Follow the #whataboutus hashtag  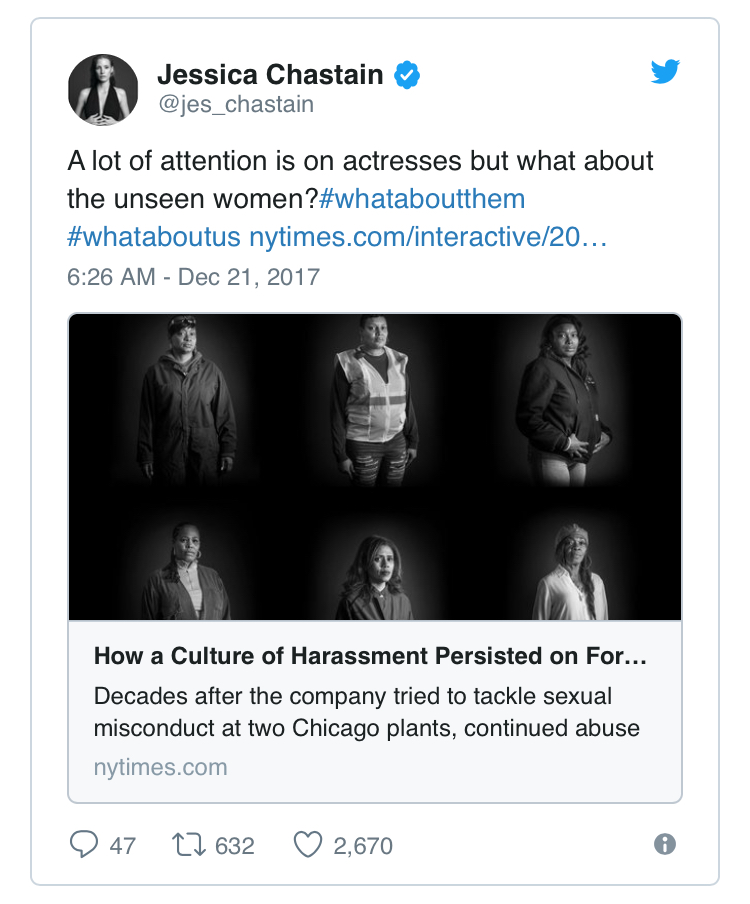(x=154, y=237)
